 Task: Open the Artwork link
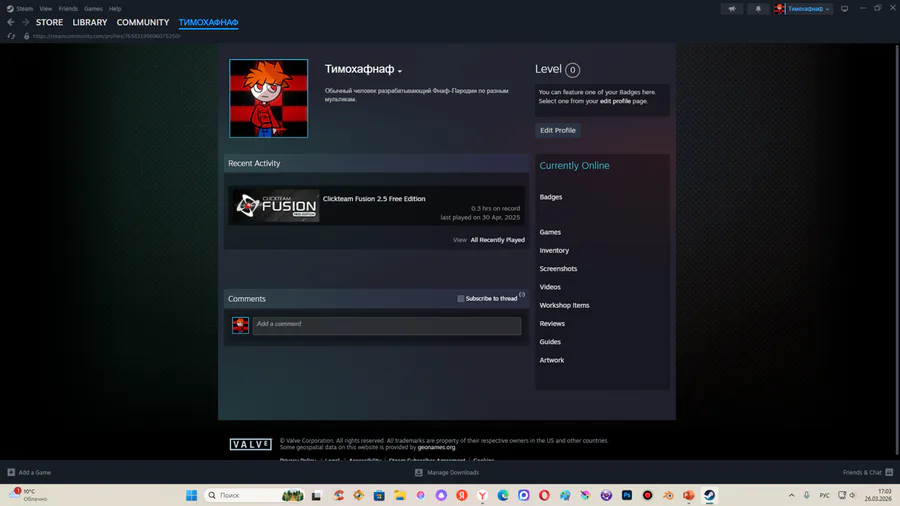pyautogui.click(x=552, y=360)
